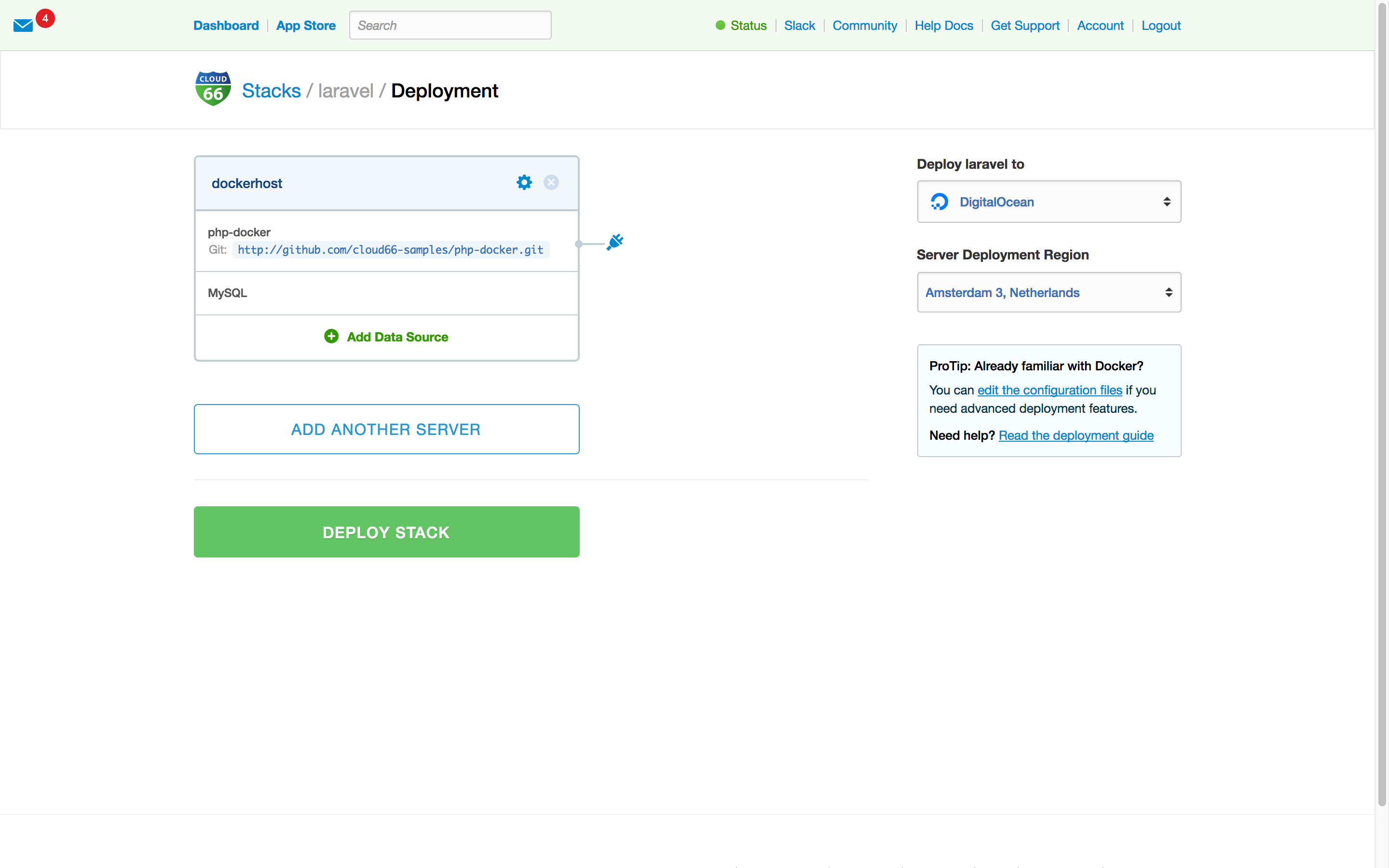1389x868 pixels.
Task: Click the red notification badge showing 4
Action: coord(45,18)
